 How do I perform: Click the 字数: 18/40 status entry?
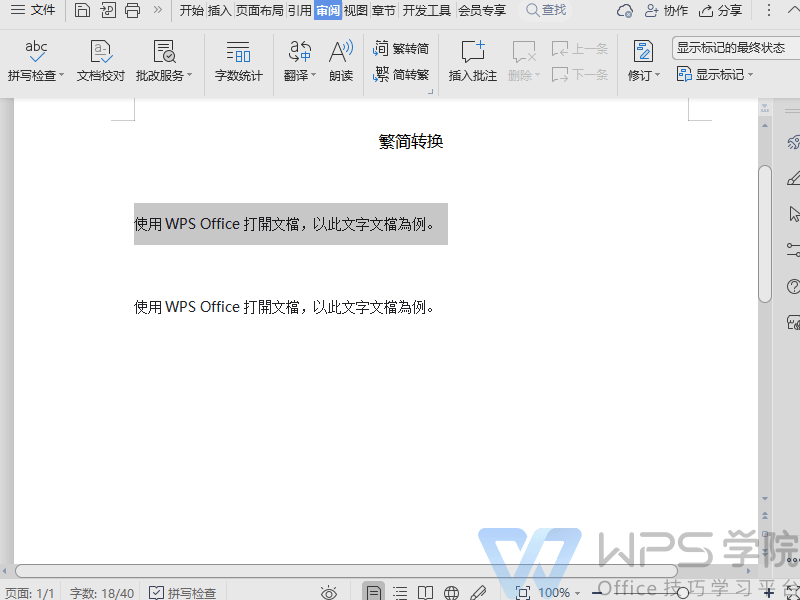102,593
